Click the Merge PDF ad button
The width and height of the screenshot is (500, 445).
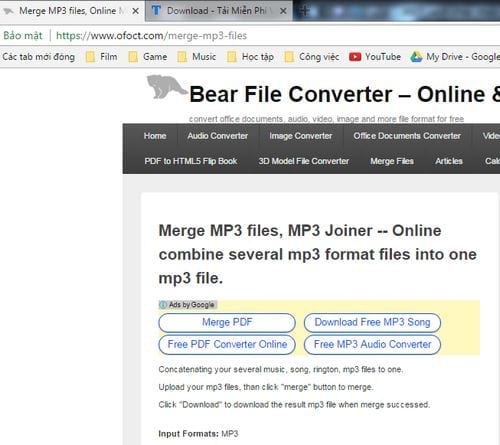click(x=227, y=322)
